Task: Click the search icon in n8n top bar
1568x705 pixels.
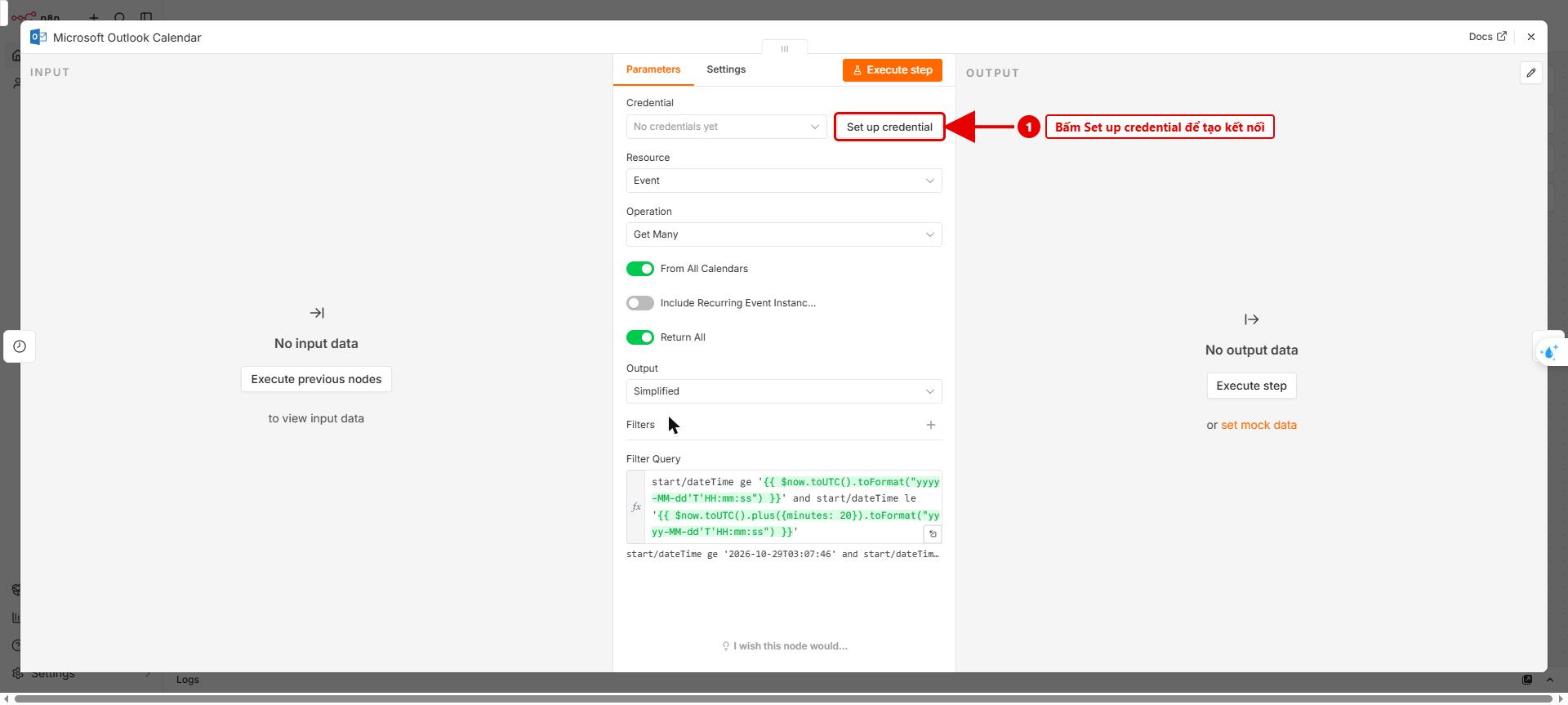Action: tap(120, 17)
